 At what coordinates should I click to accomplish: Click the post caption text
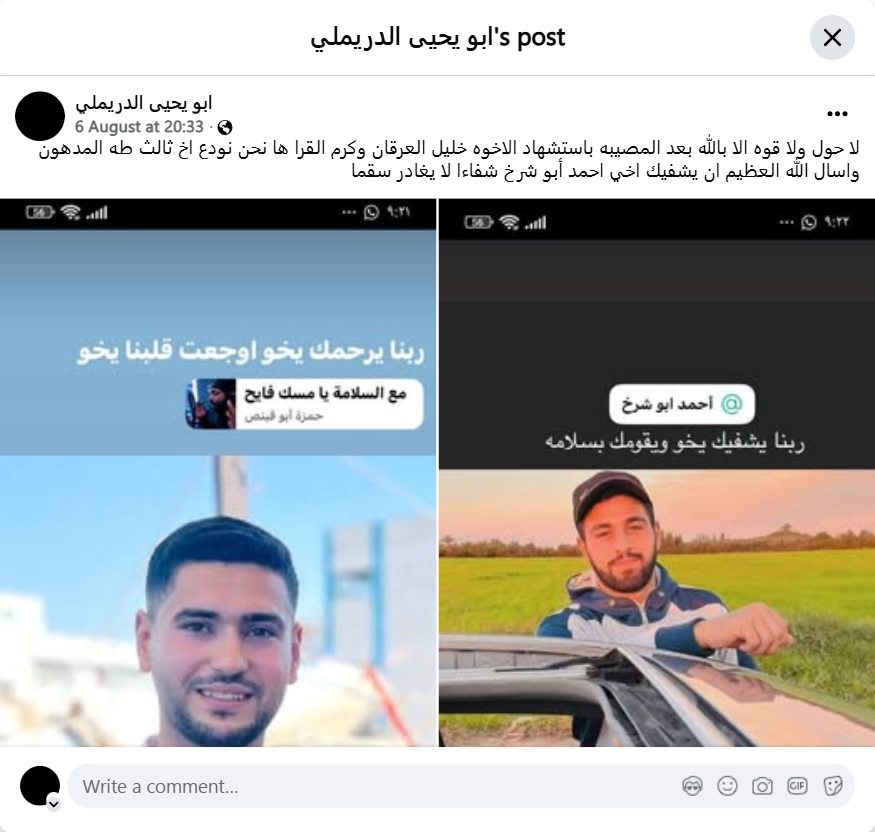coord(449,160)
